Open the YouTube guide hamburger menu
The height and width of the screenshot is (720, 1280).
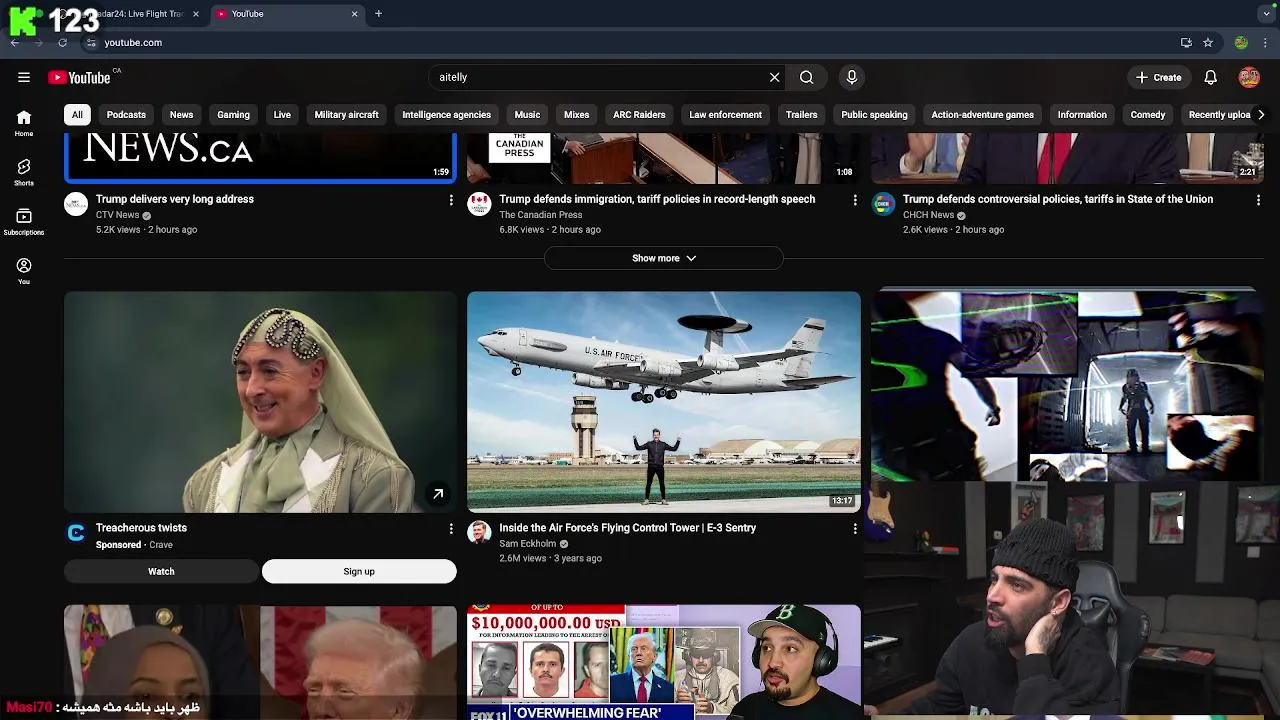click(x=24, y=77)
